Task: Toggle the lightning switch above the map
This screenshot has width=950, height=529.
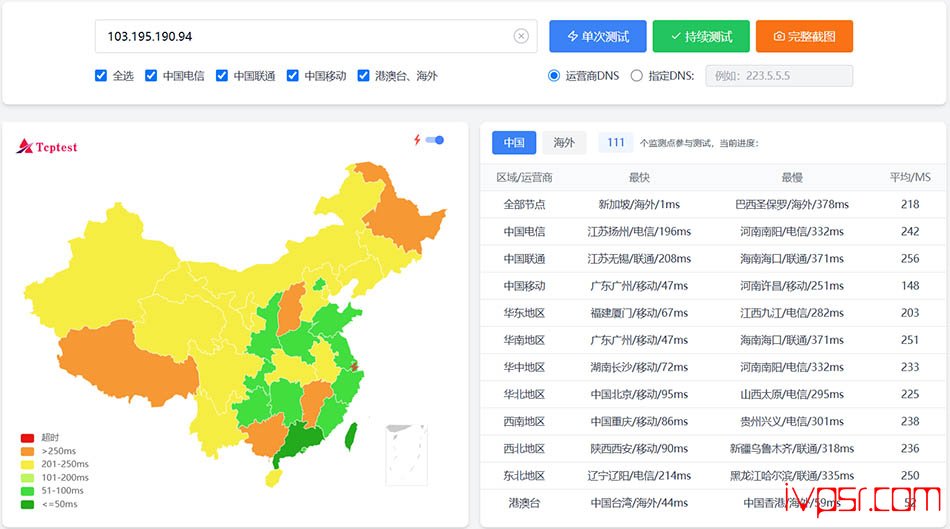Action: pos(434,140)
